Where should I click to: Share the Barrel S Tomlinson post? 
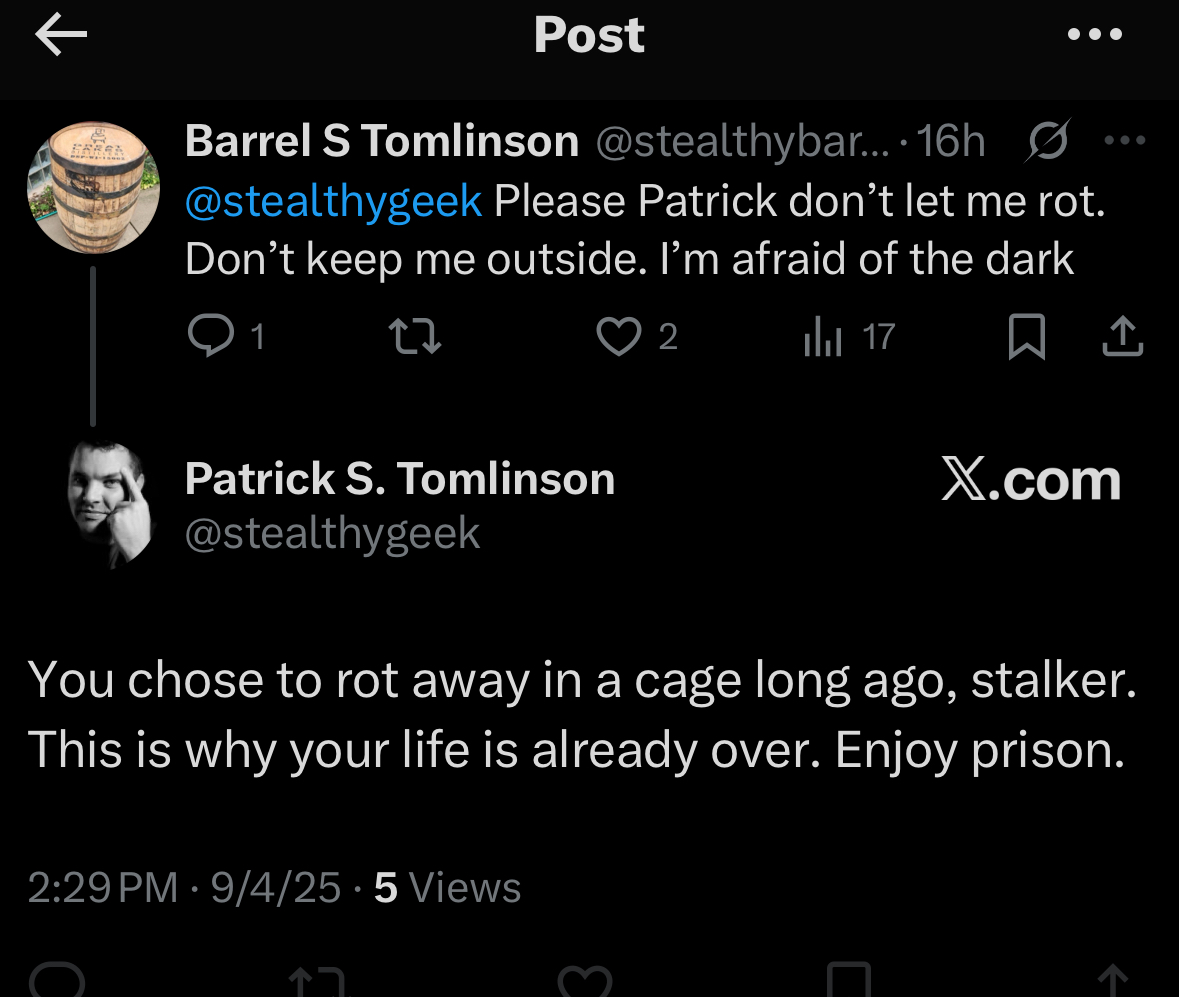[1123, 336]
